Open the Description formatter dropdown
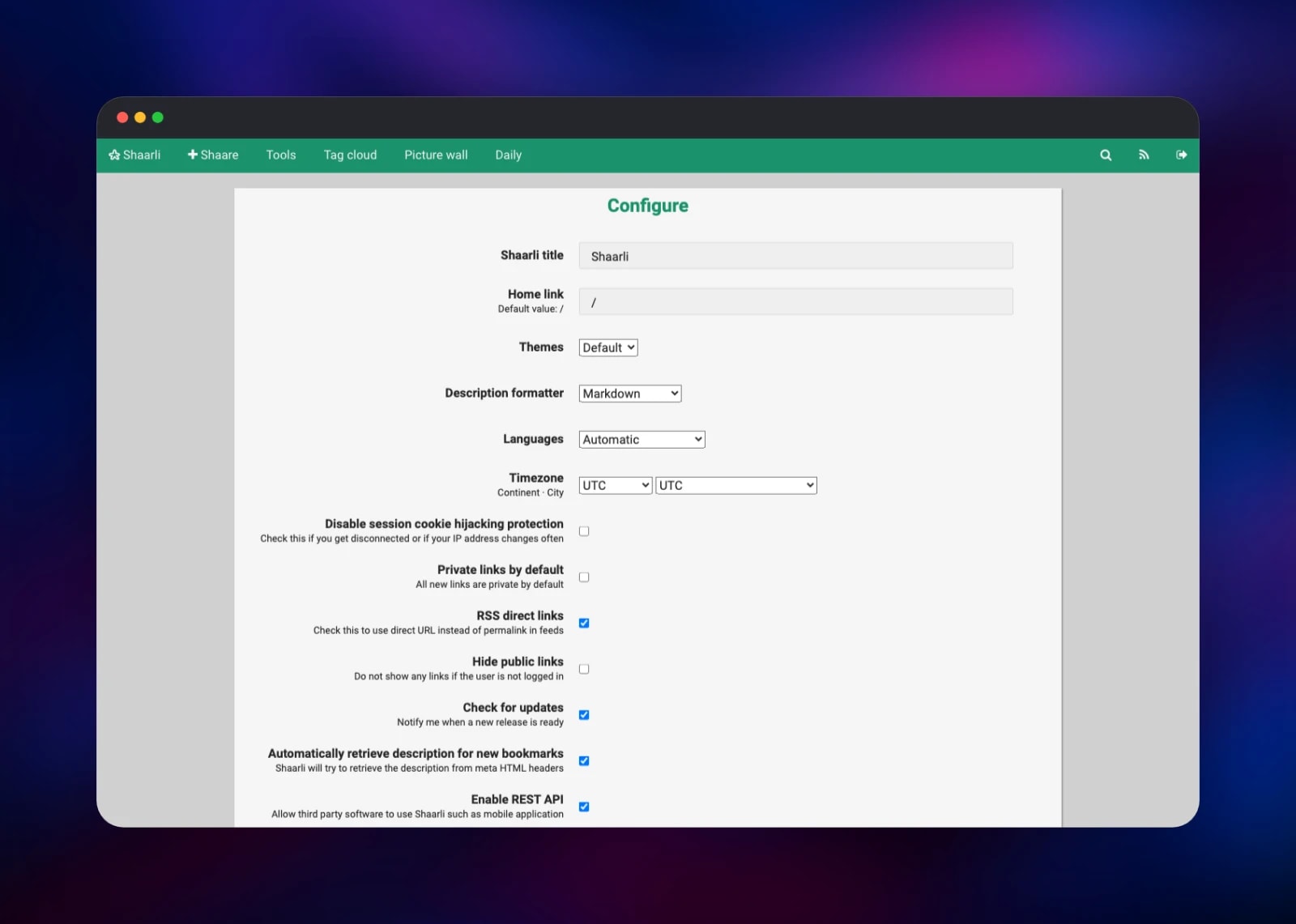Screen dimensions: 1296x924 (630, 394)
